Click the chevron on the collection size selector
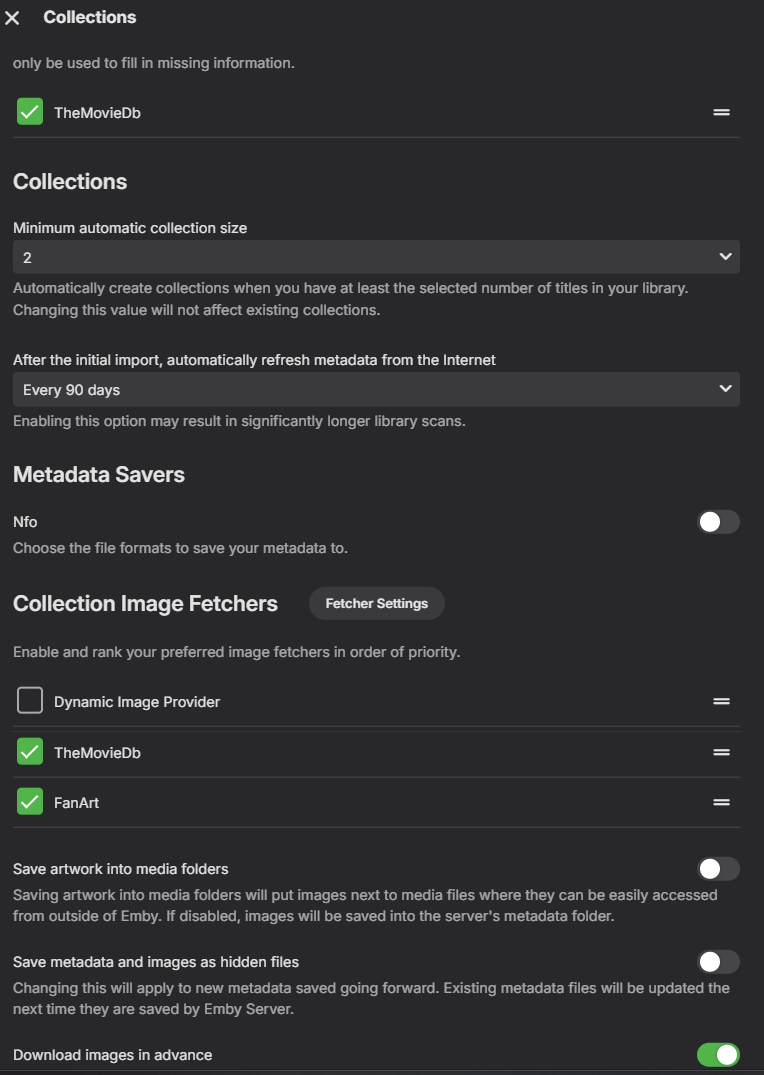The height and width of the screenshot is (1075, 764). 727,257
